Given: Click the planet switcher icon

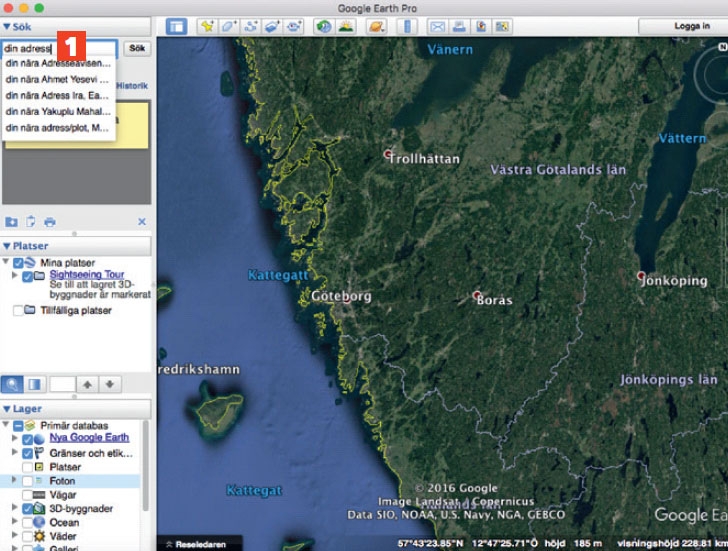Looking at the screenshot, I should [x=376, y=26].
